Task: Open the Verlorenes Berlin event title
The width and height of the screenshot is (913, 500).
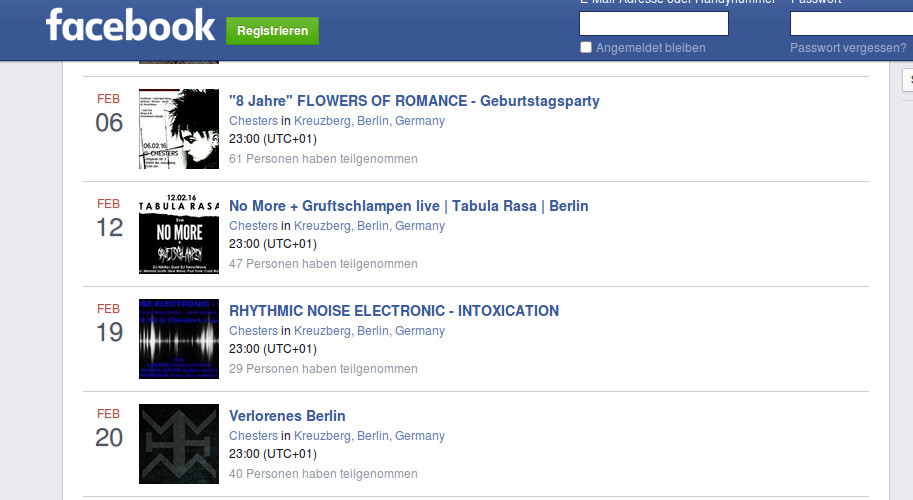Action: (x=287, y=416)
